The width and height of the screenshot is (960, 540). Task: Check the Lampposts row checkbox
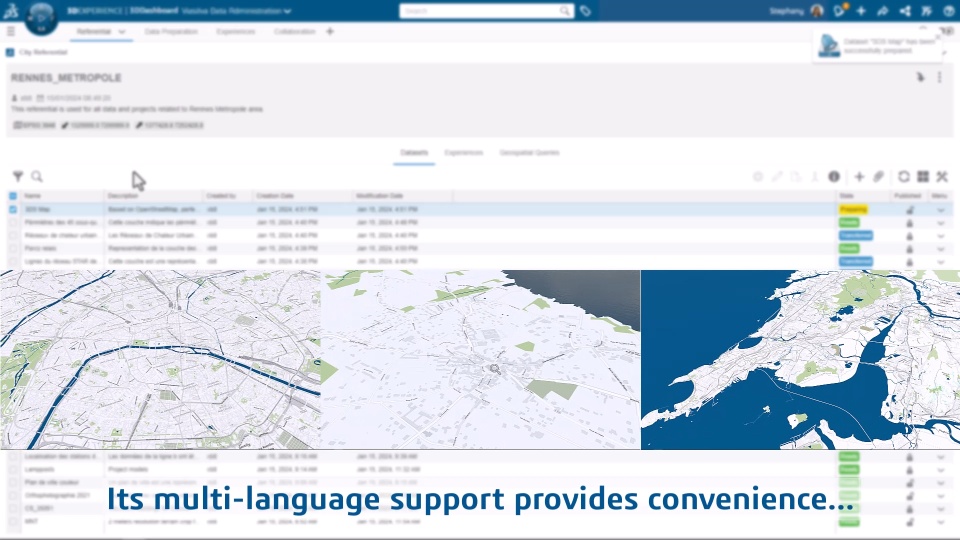click(x=13, y=470)
